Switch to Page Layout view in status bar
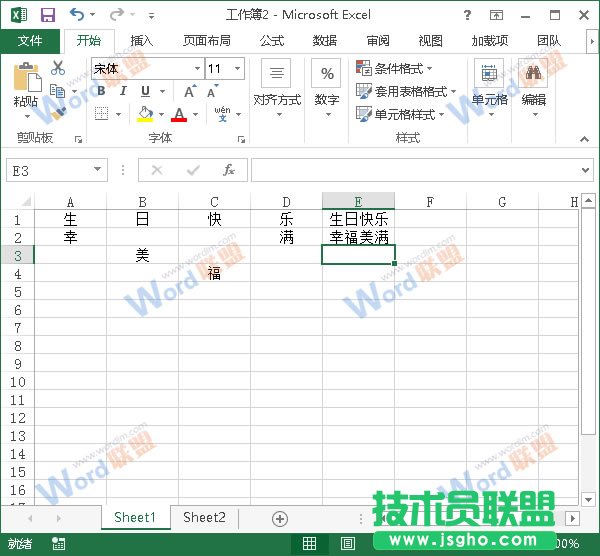Screen dimensions: 600x556 [x=347, y=543]
